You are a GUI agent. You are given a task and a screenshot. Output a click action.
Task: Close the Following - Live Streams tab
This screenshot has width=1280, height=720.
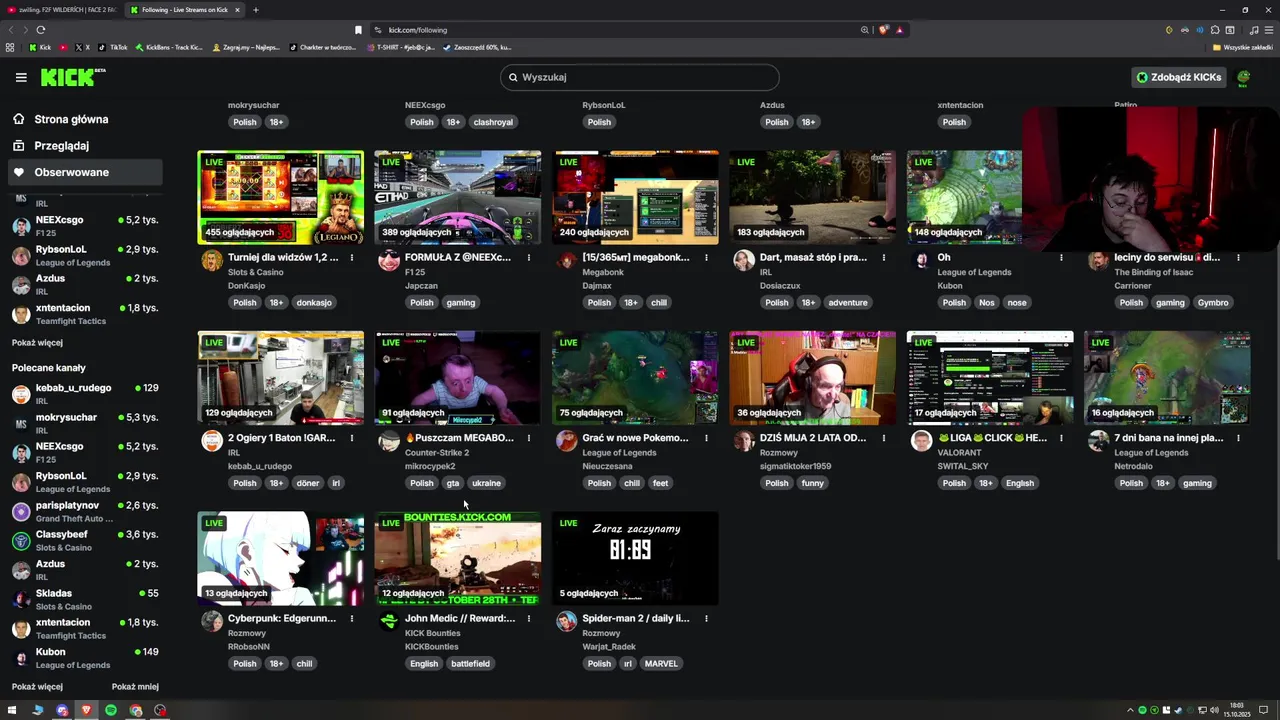(x=237, y=10)
